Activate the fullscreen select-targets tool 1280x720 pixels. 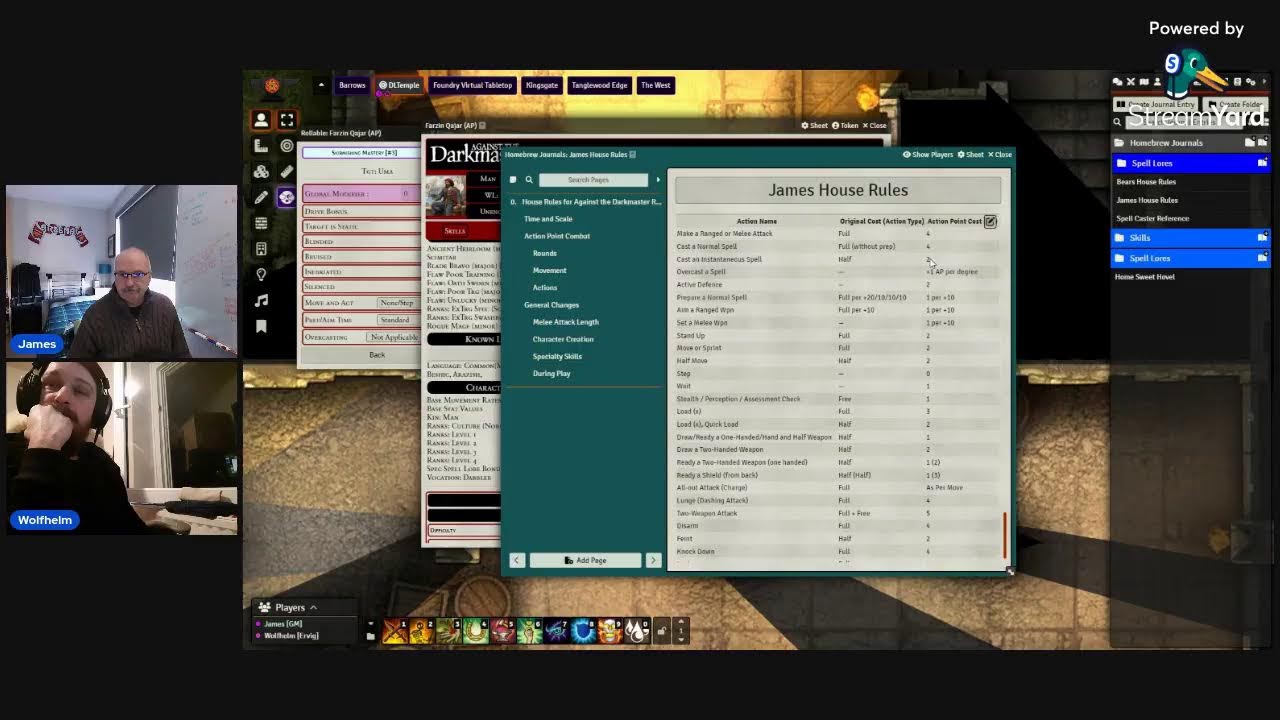pyautogui.click(x=287, y=120)
